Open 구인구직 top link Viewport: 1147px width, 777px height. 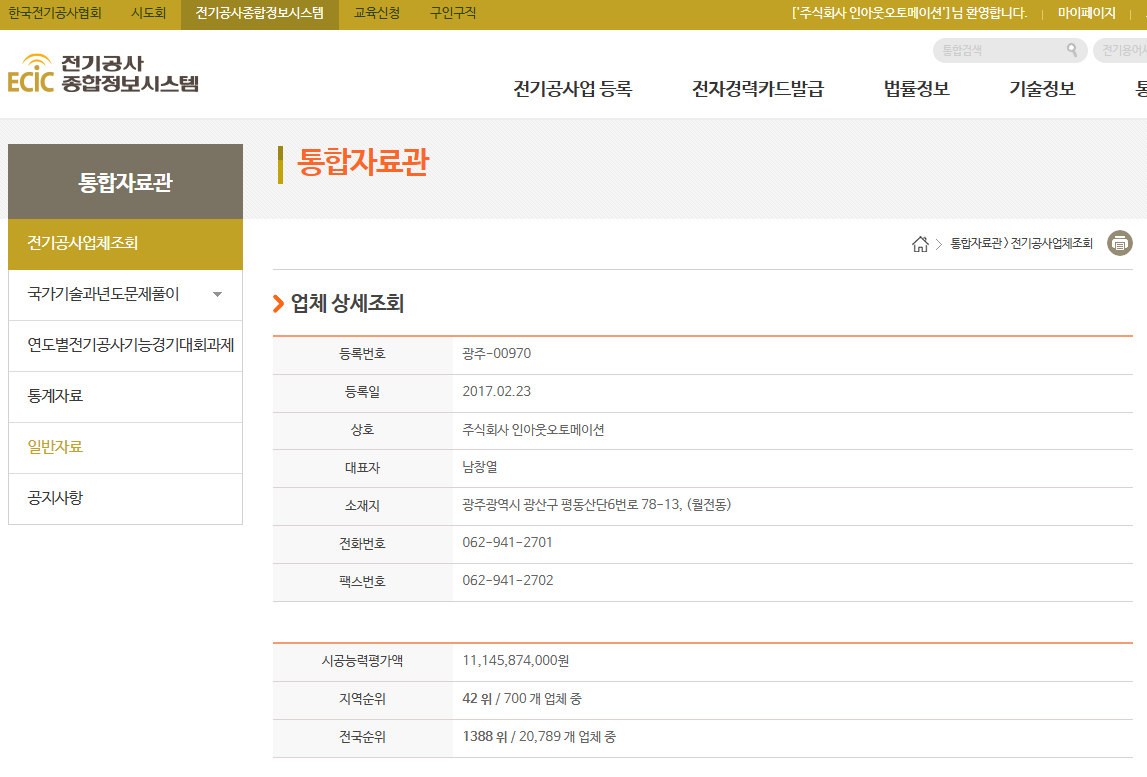453,13
